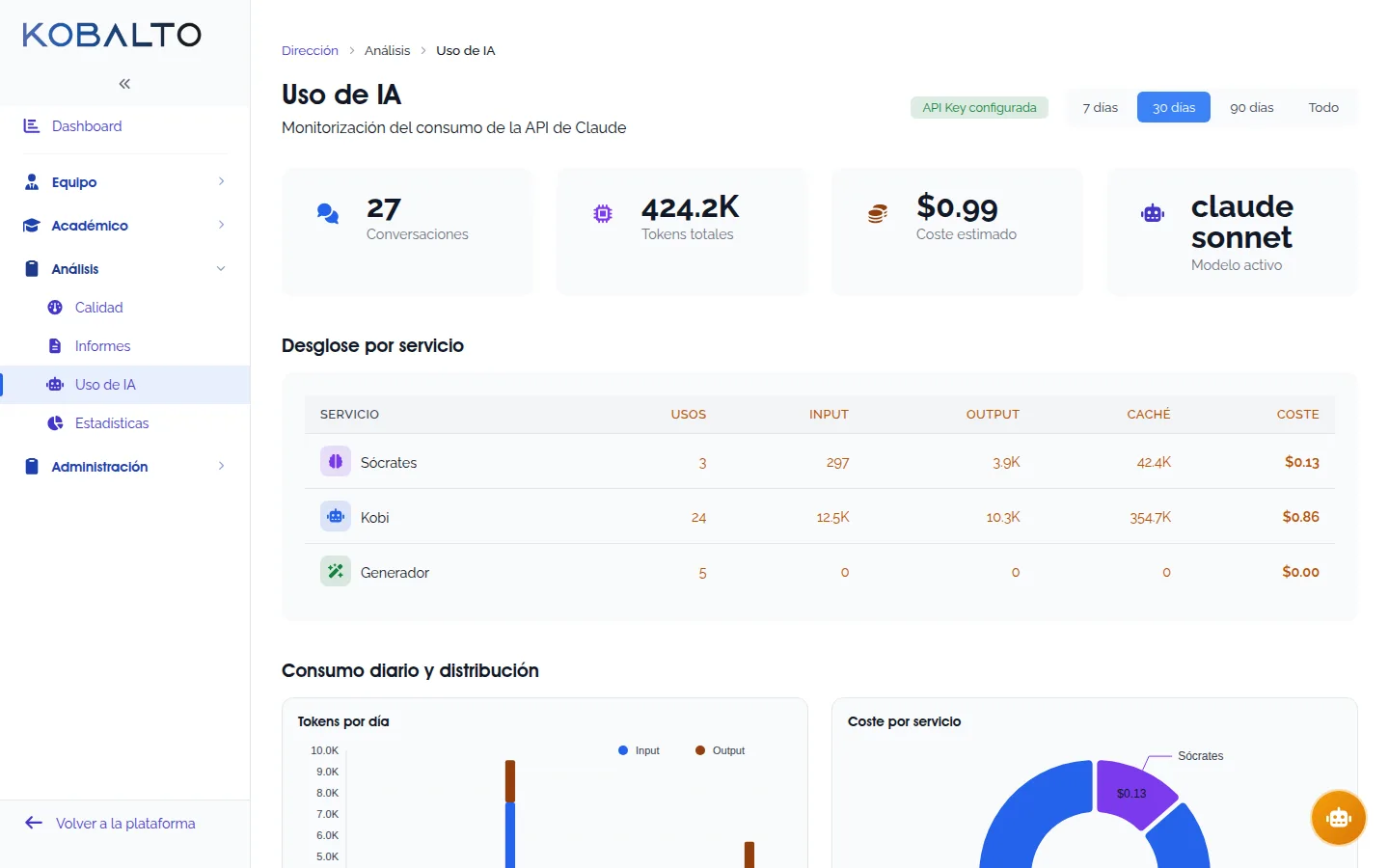Screen dimensions: 1389x868
Task: Select the 90 días range tab
Action: (1252, 107)
